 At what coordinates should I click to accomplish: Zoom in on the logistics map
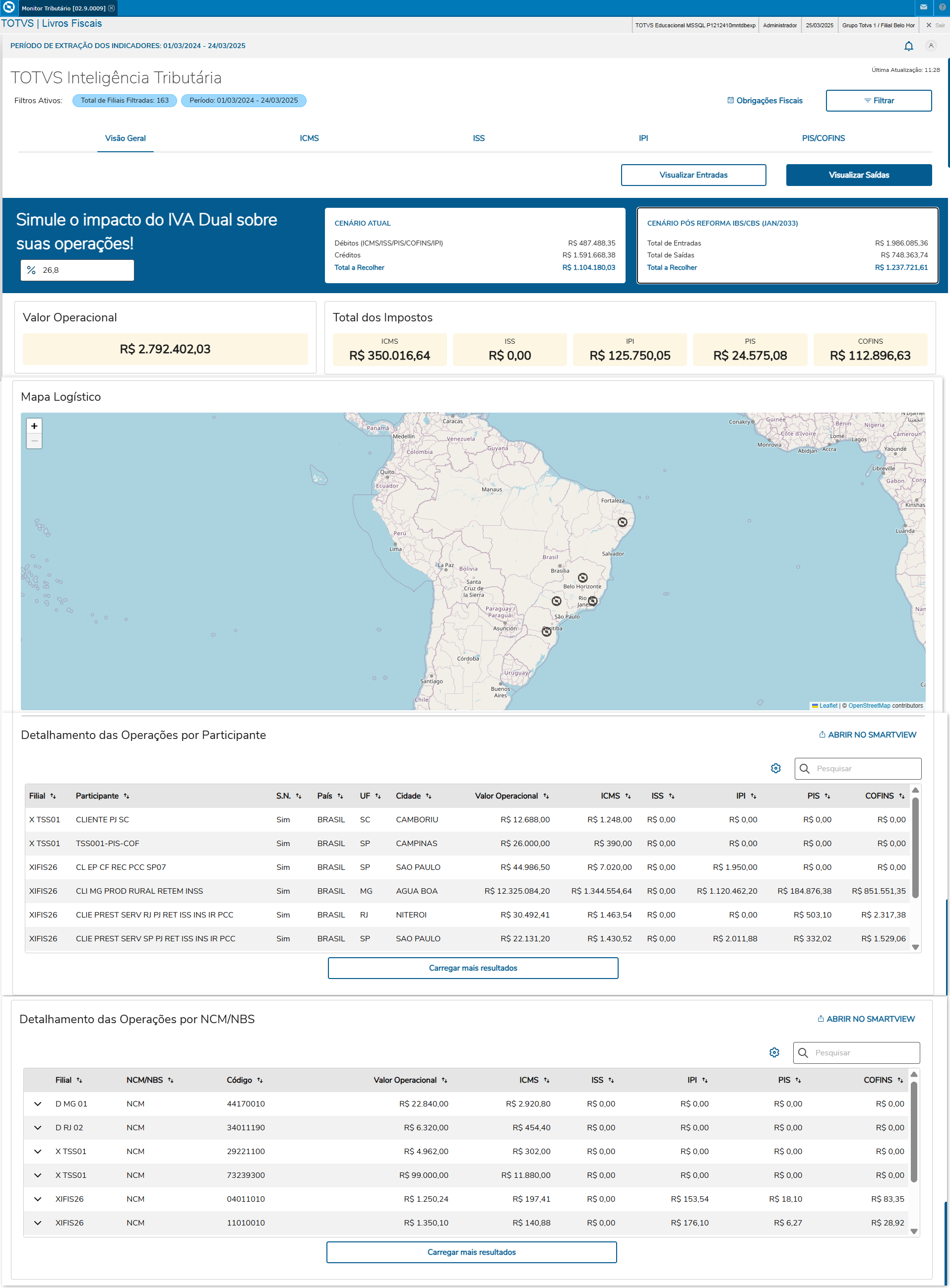(35, 426)
